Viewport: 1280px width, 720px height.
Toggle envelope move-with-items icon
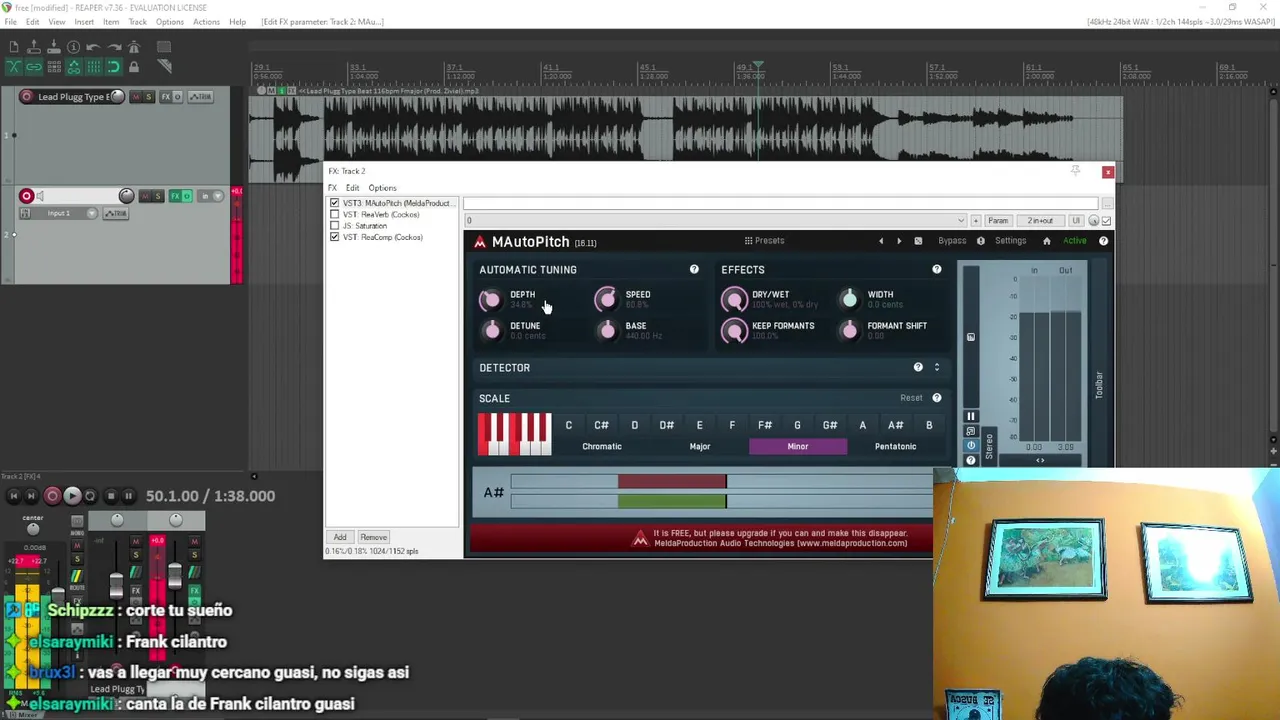pyautogui.click(x=74, y=67)
